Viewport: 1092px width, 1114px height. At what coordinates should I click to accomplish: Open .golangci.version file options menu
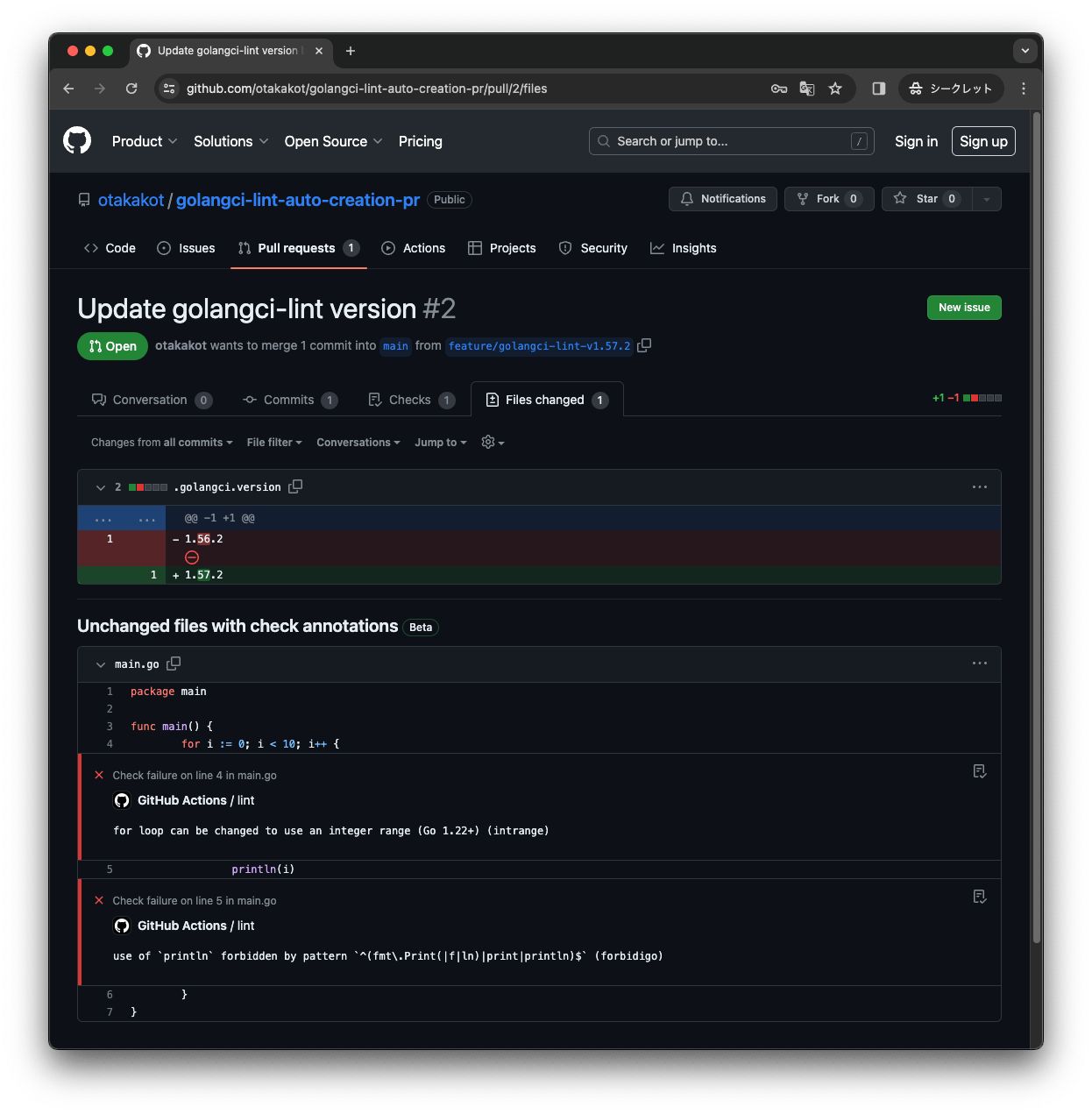(980, 486)
